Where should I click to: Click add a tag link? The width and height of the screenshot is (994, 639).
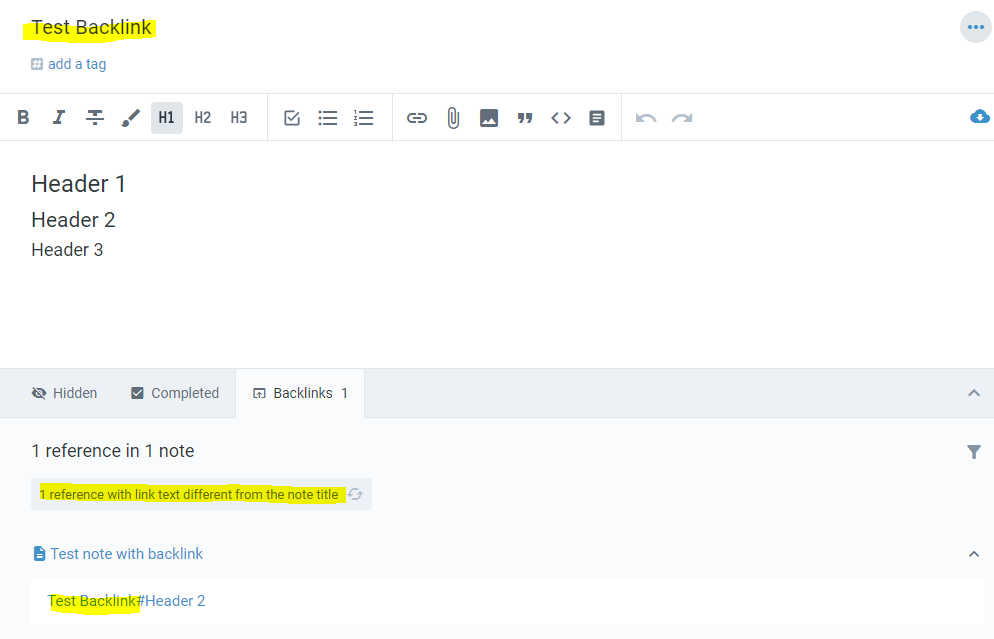pos(77,64)
